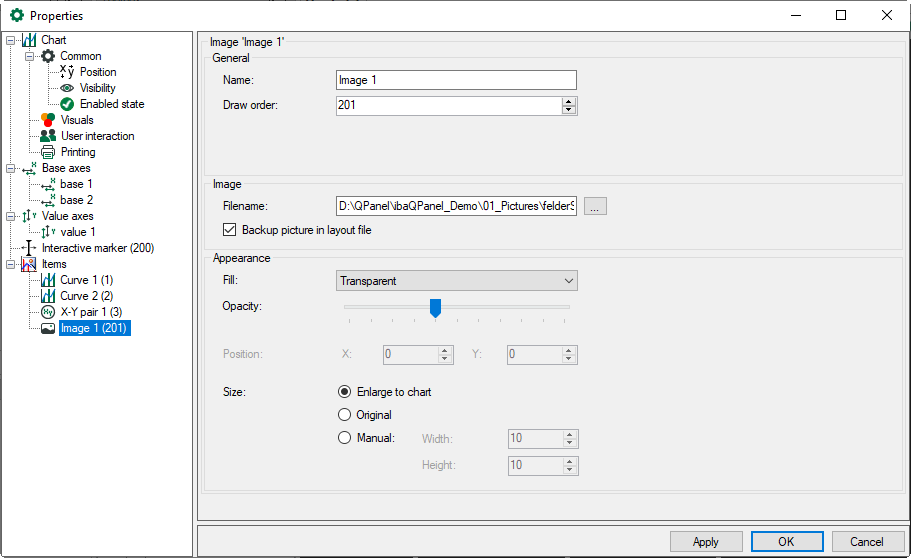
Task: Select the Manual size radio button
Action: tap(345, 438)
